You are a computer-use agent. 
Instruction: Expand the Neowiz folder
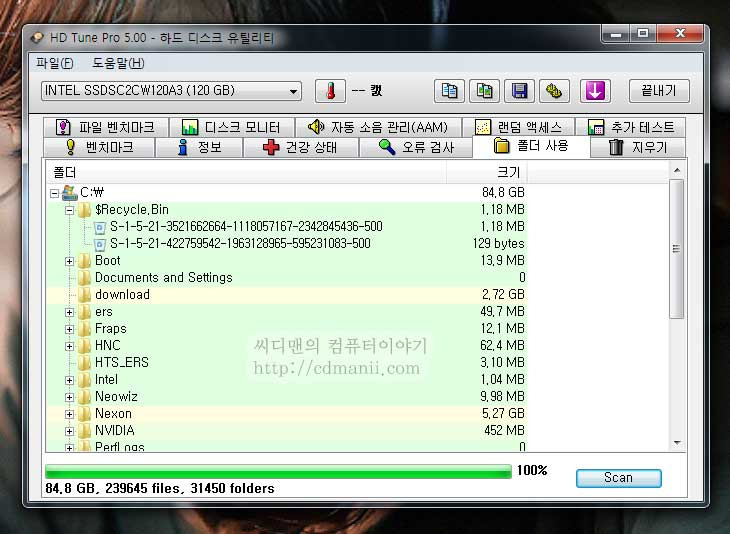[x=69, y=398]
